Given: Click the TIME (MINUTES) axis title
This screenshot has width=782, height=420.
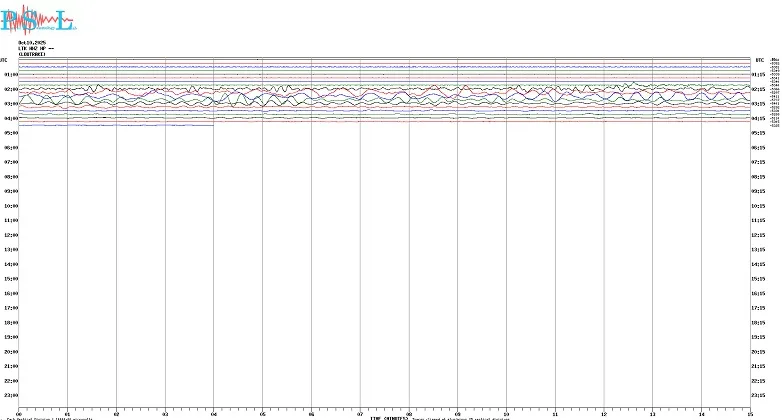Looking at the screenshot, I should coord(388,417).
